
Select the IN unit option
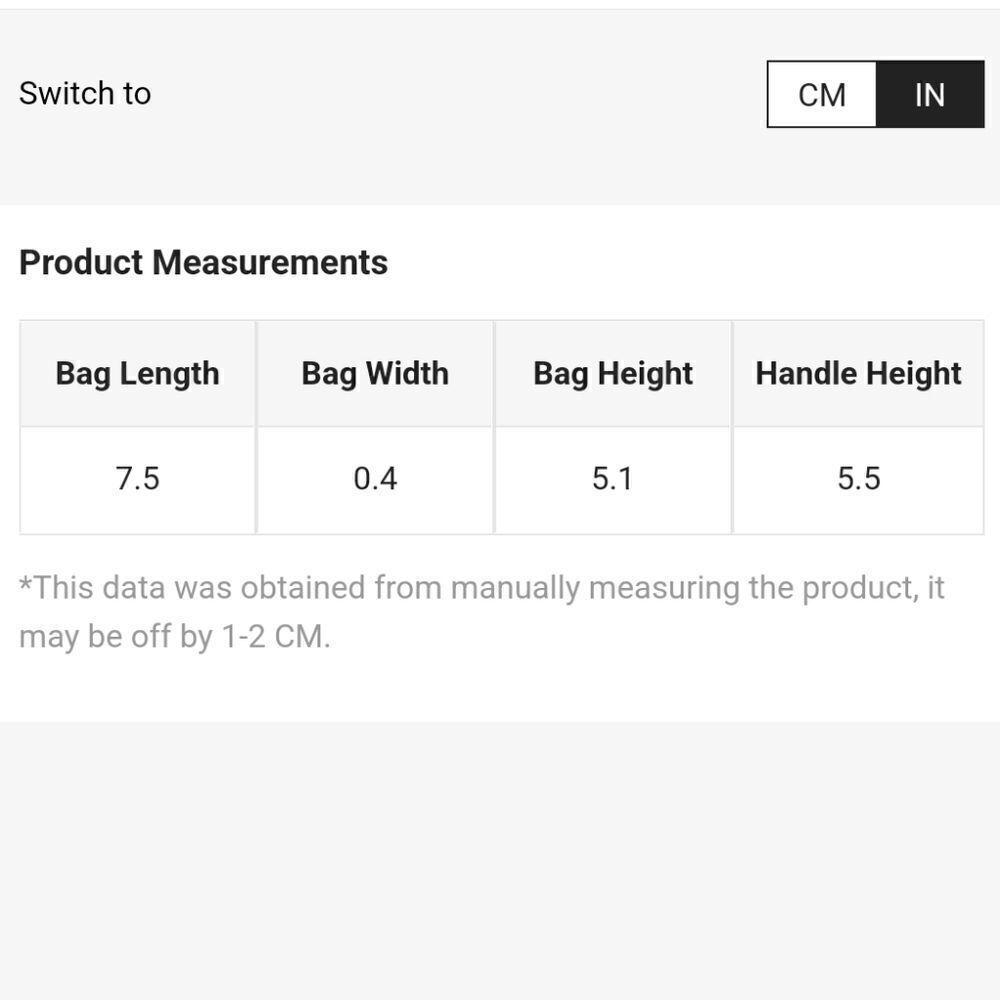[x=929, y=95]
